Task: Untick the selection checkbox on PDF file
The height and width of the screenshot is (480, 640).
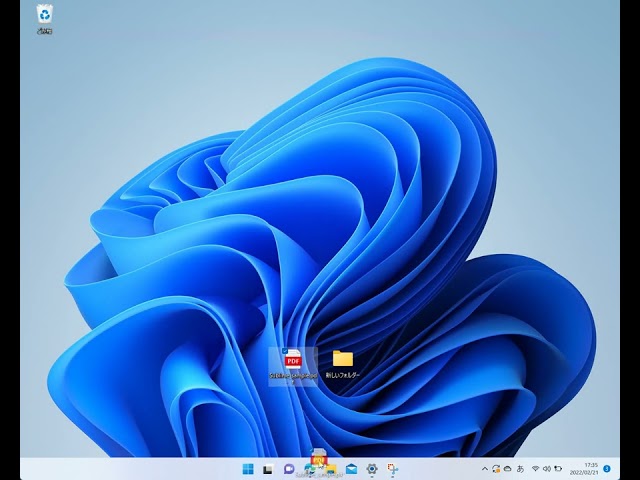Action: 284,351
